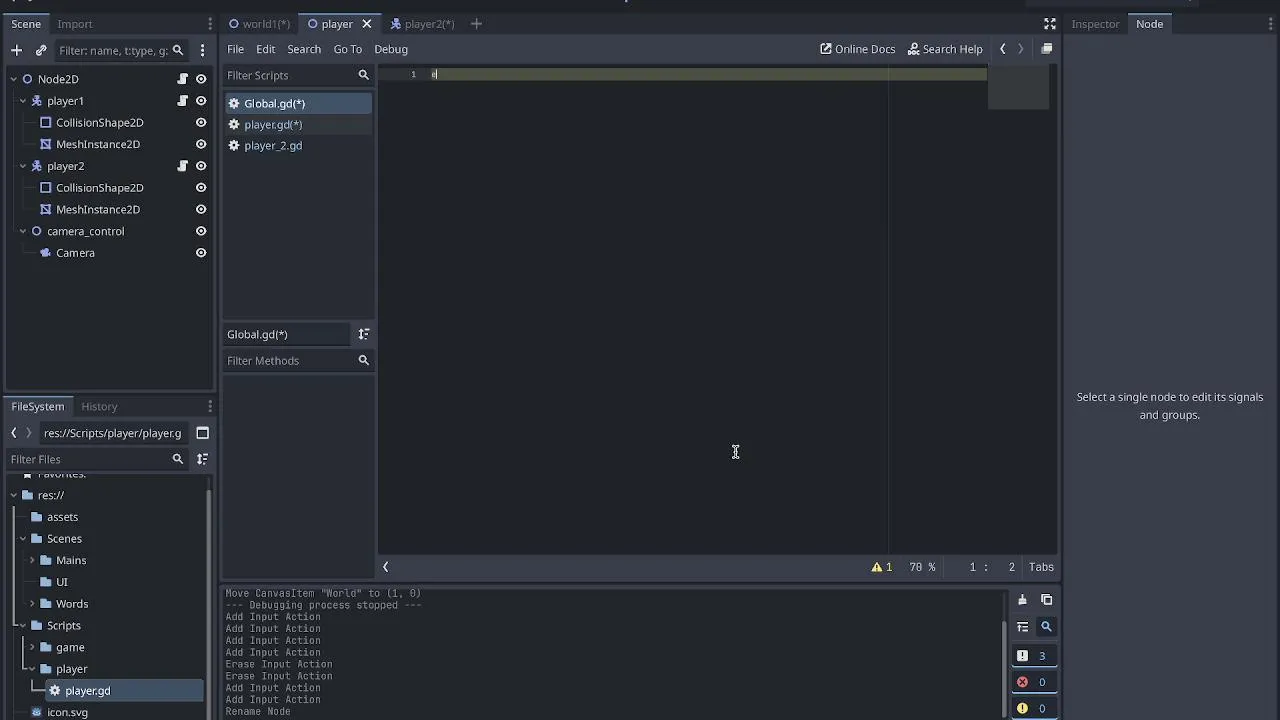The width and height of the screenshot is (1280, 720).
Task: Click the warning indicator in the script status bar
Action: pos(882,567)
